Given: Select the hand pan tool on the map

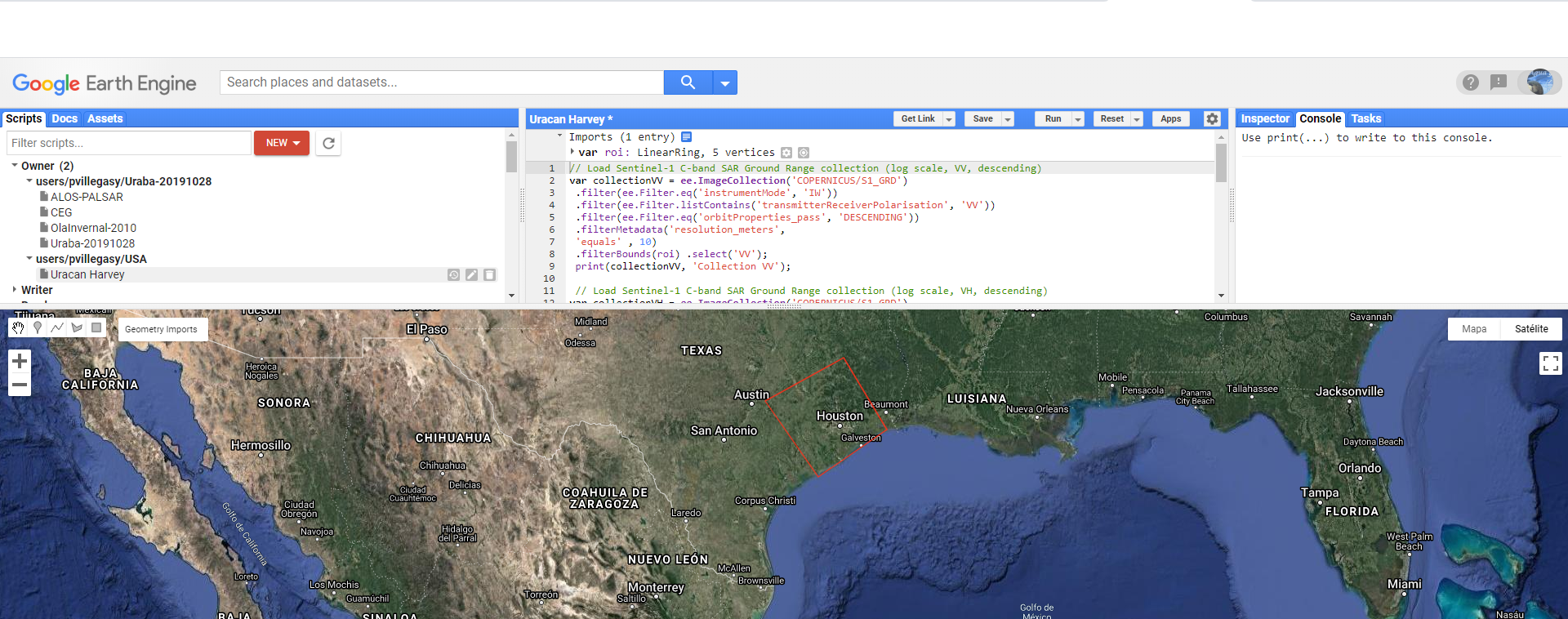Looking at the screenshot, I should click(18, 327).
